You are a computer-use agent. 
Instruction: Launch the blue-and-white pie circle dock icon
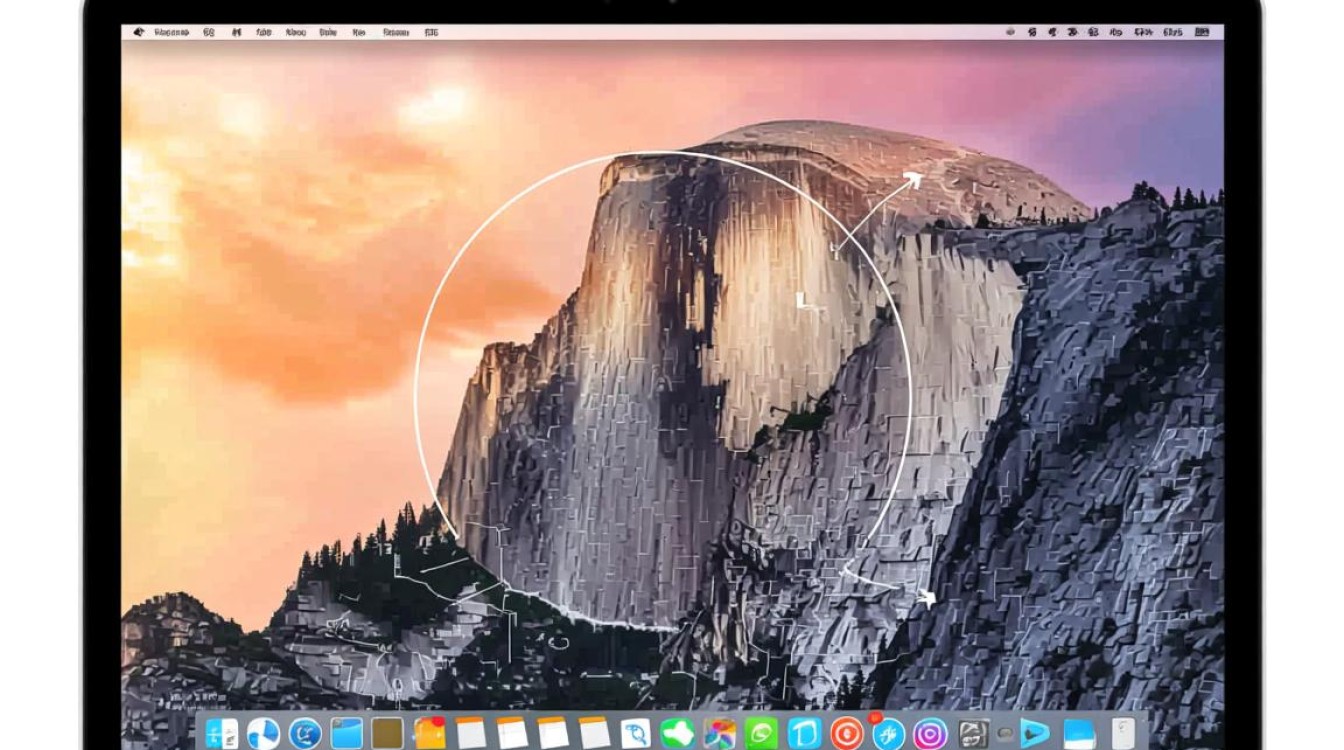(263, 733)
